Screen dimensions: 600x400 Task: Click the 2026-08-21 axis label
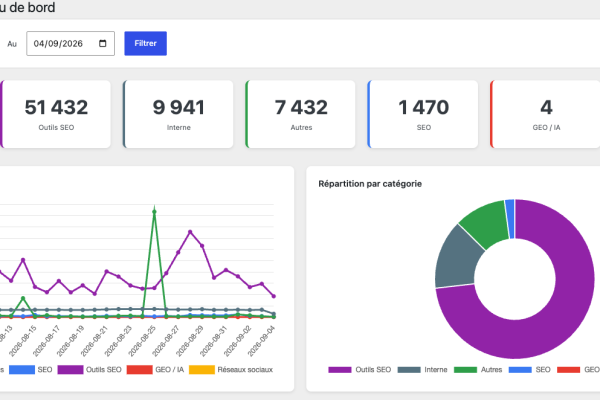pos(95,340)
